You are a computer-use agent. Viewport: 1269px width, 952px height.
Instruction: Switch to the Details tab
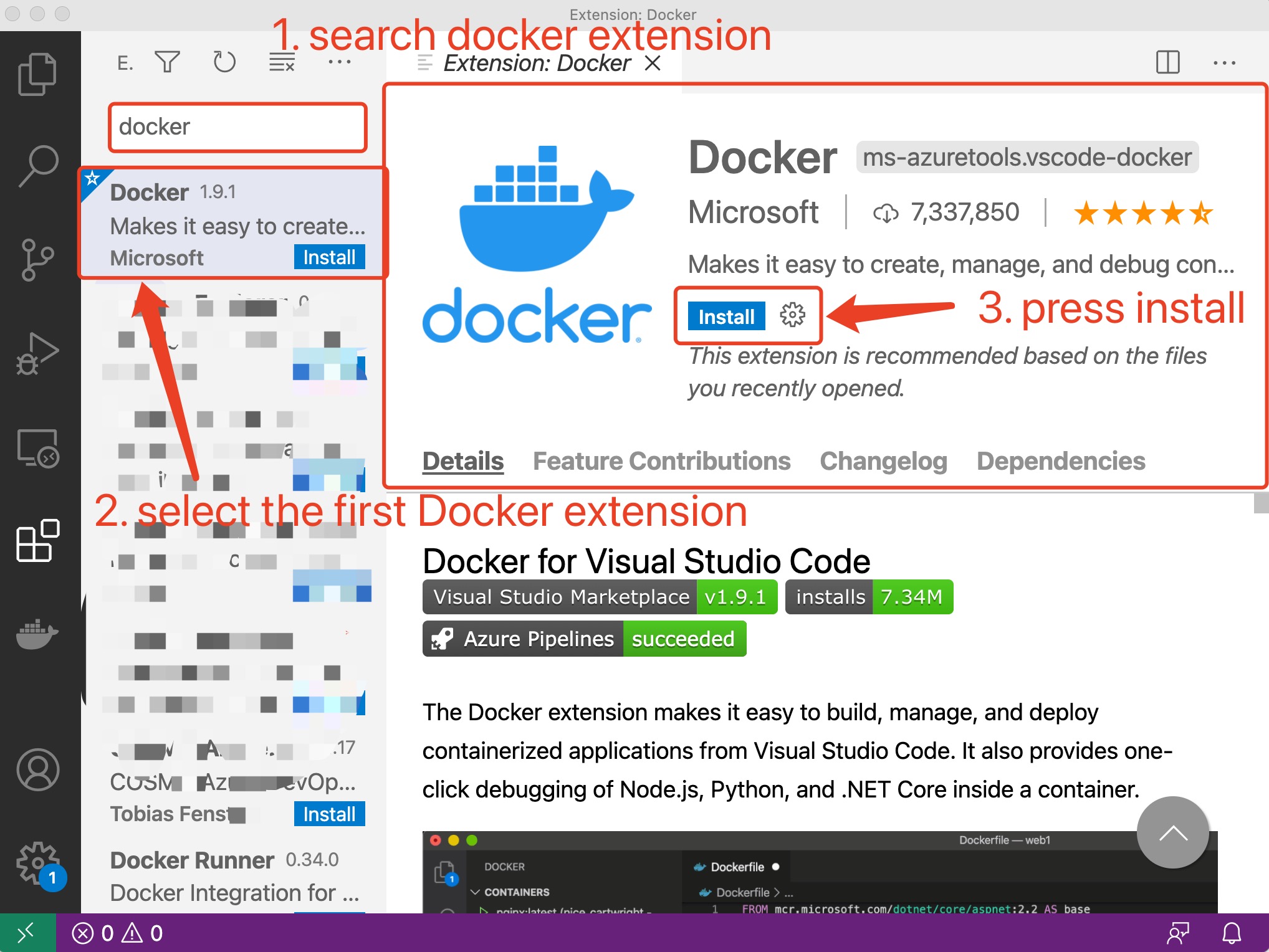(x=463, y=461)
